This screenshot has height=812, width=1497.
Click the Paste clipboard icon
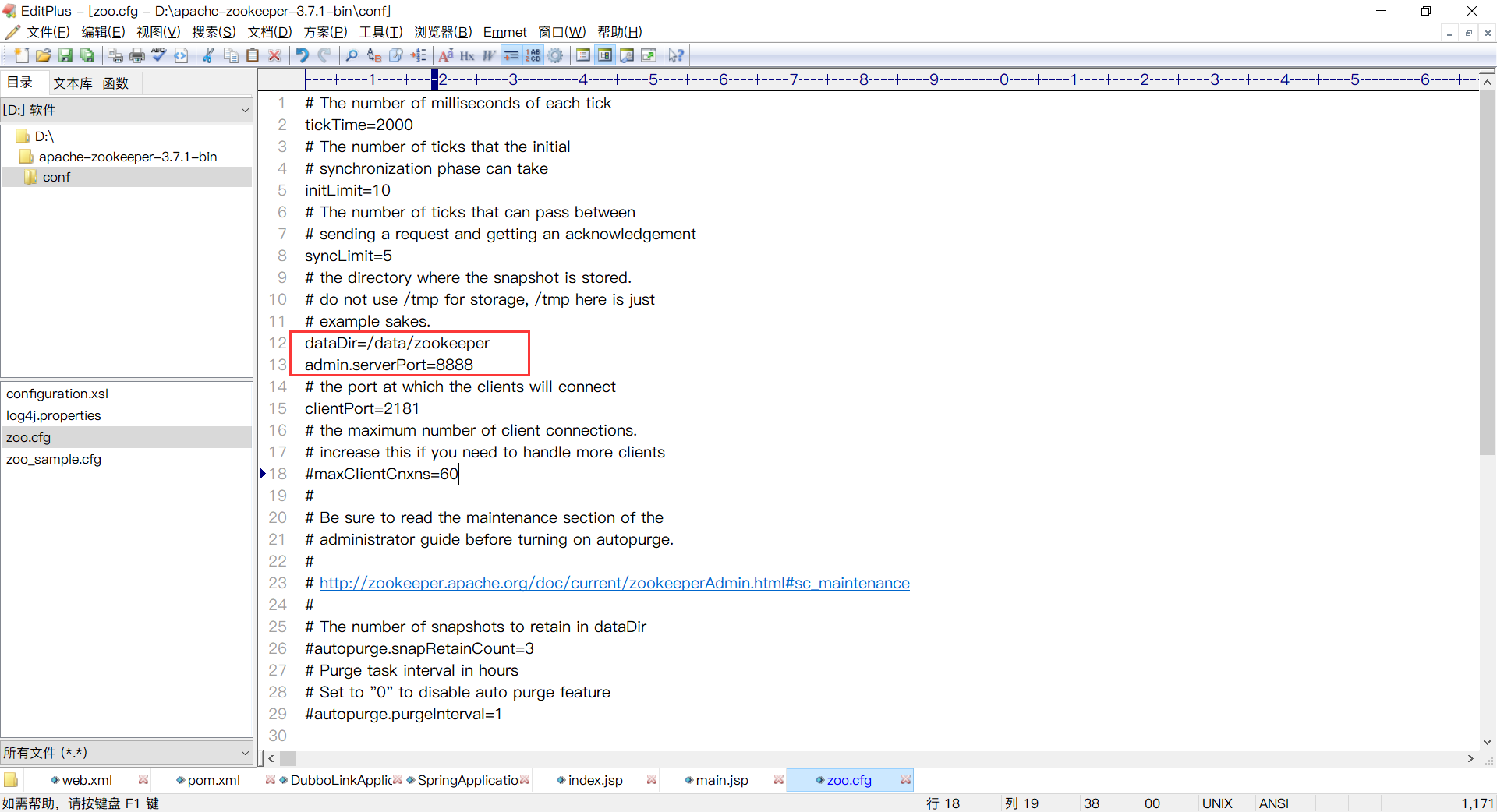253,55
